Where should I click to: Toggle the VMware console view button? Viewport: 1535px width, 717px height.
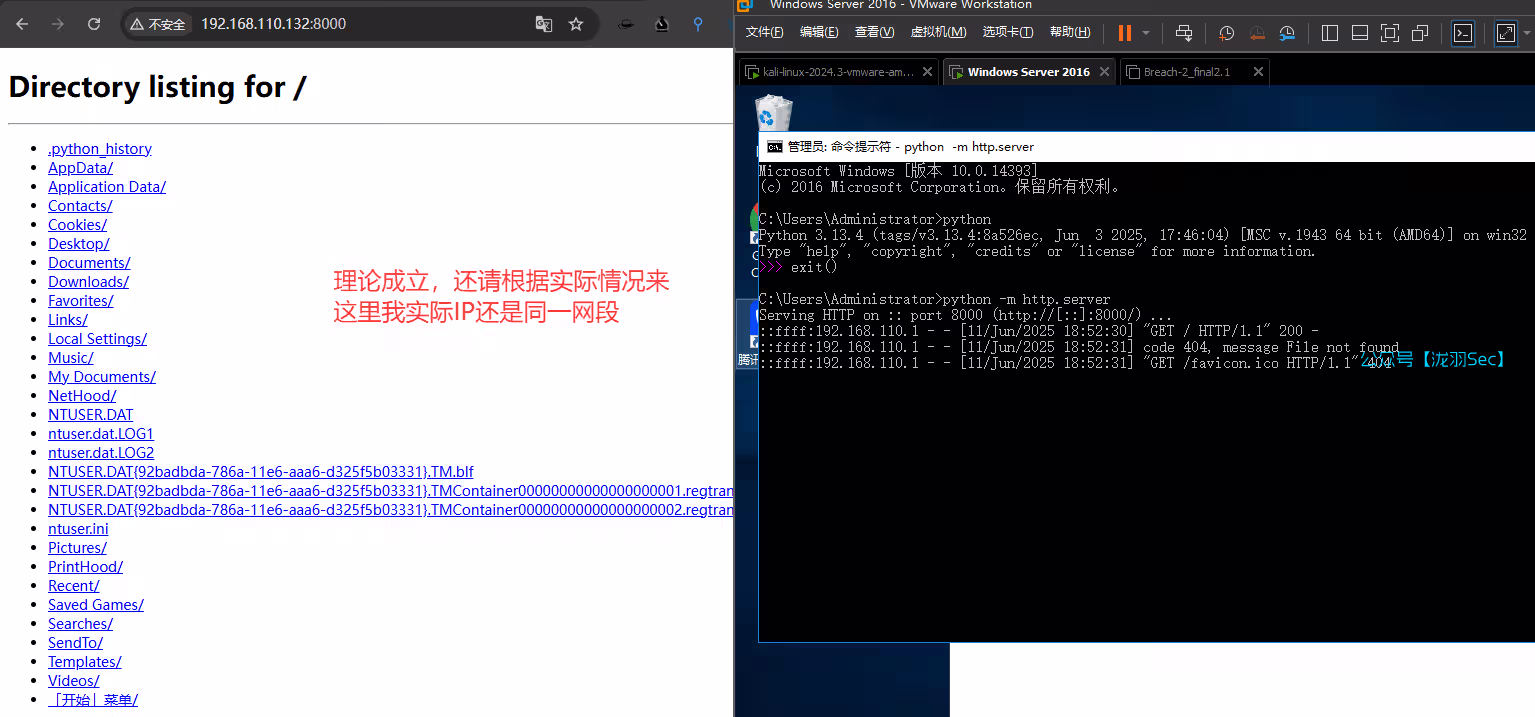tap(1462, 33)
